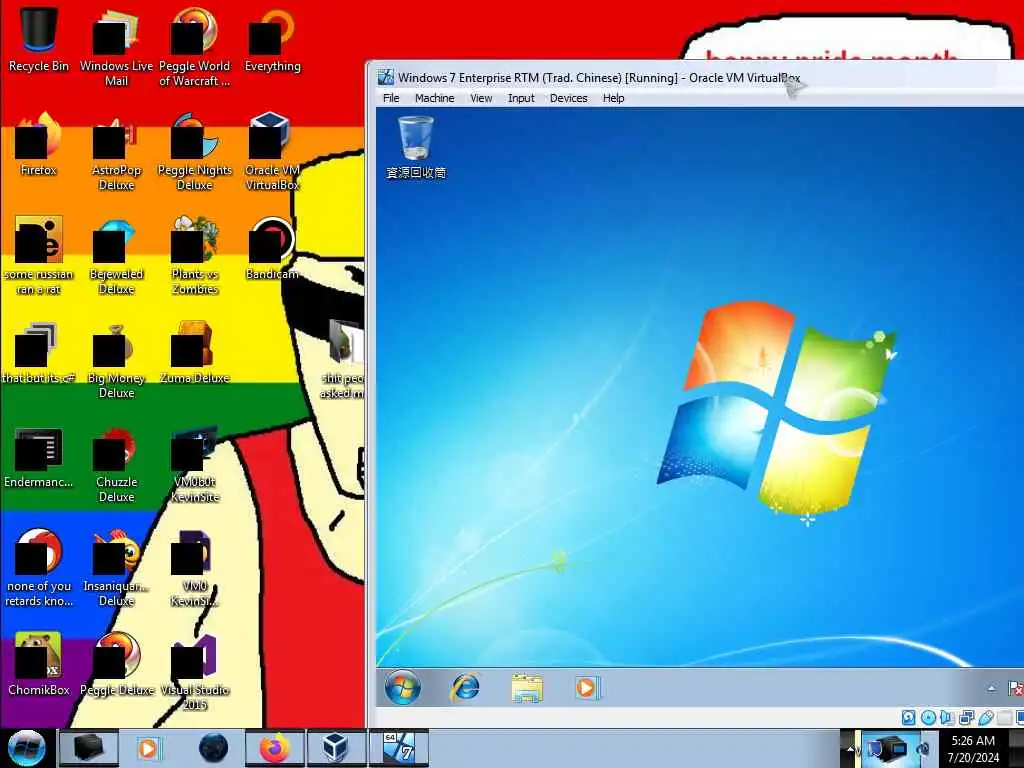The height and width of the screenshot is (768, 1024).
Task: Open Windows Explorer folder in guest taskbar
Action: click(x=526, y=688)
